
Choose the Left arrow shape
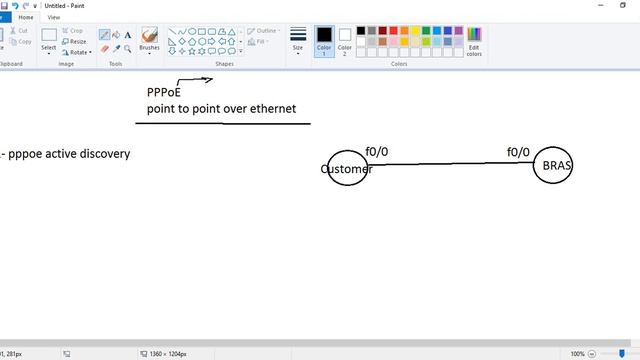click(222, 42)
